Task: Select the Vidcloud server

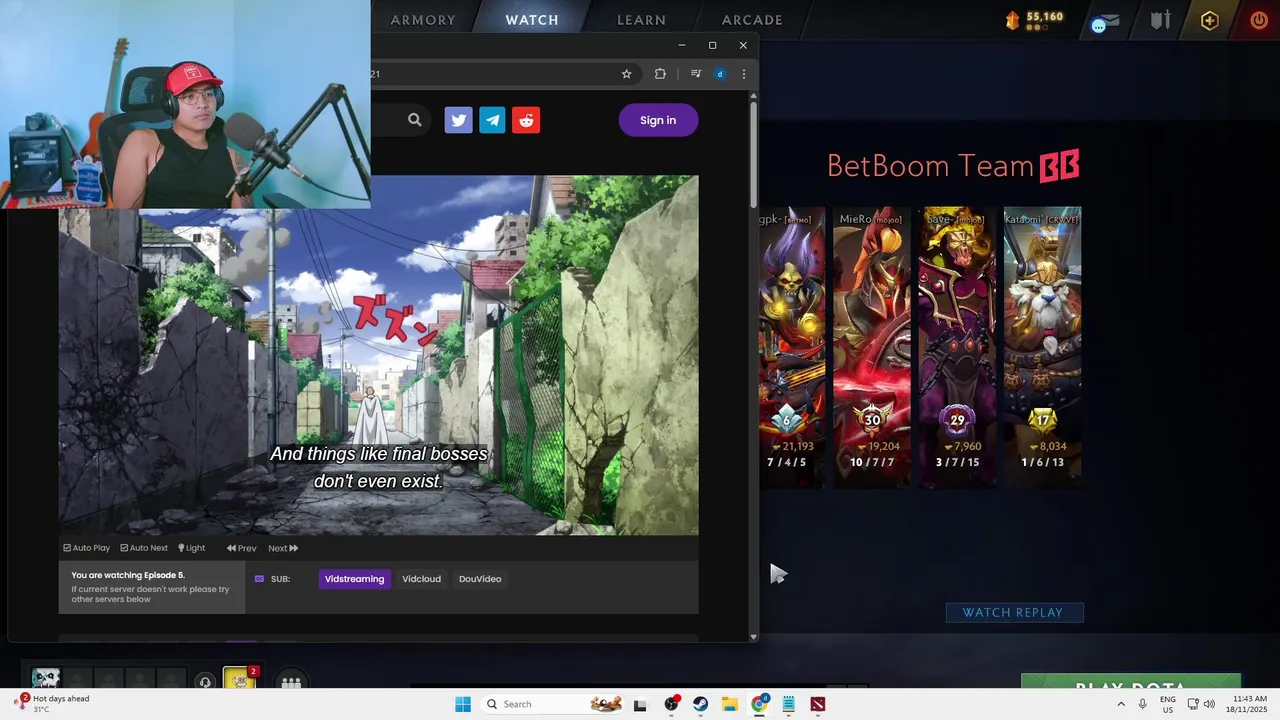Action: coord(421,579)
